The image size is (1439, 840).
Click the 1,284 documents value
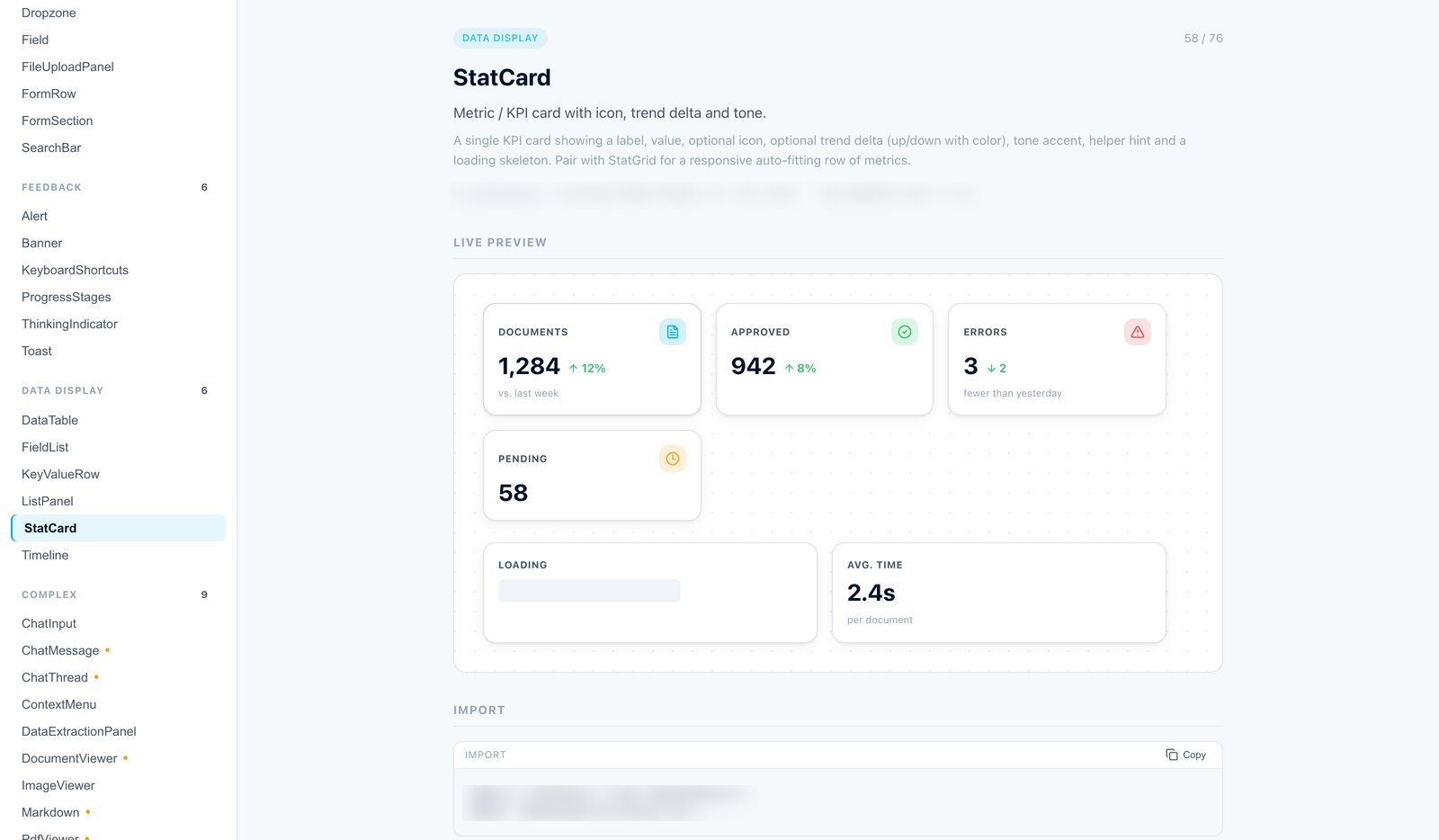tap(529, 366)
